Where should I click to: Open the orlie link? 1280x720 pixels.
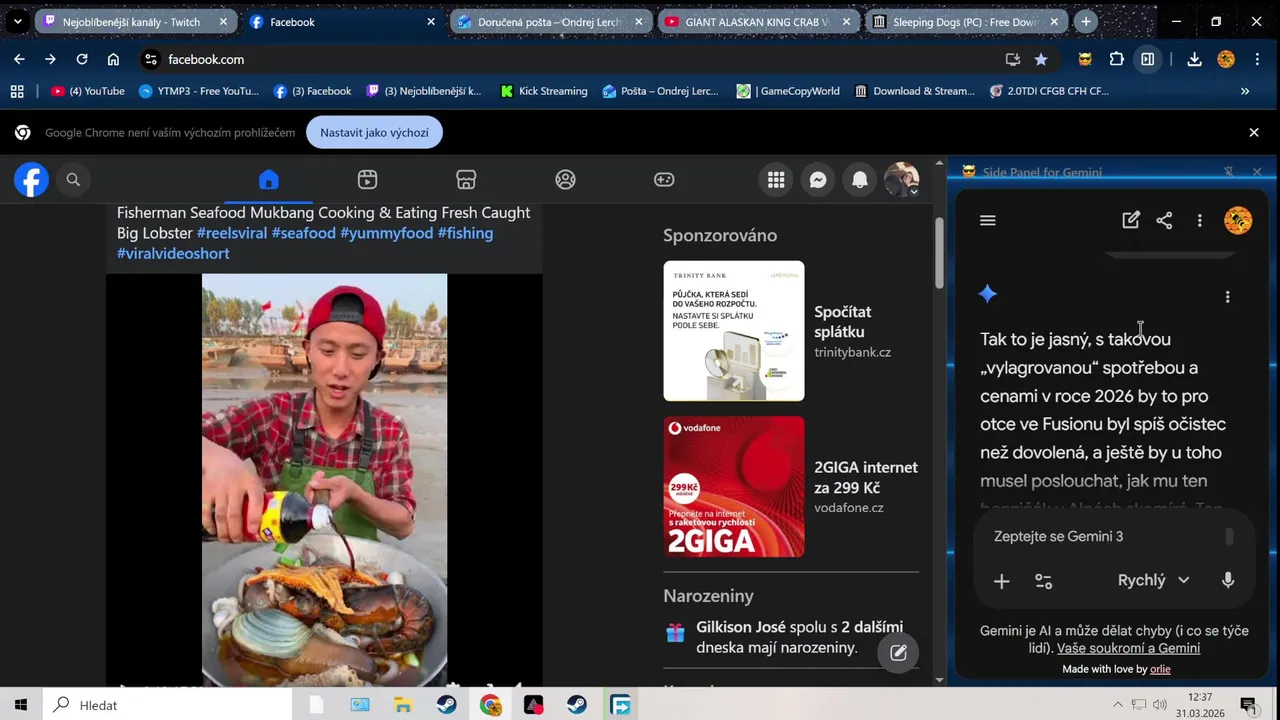pyautogui.click(x=1160, y=669)
